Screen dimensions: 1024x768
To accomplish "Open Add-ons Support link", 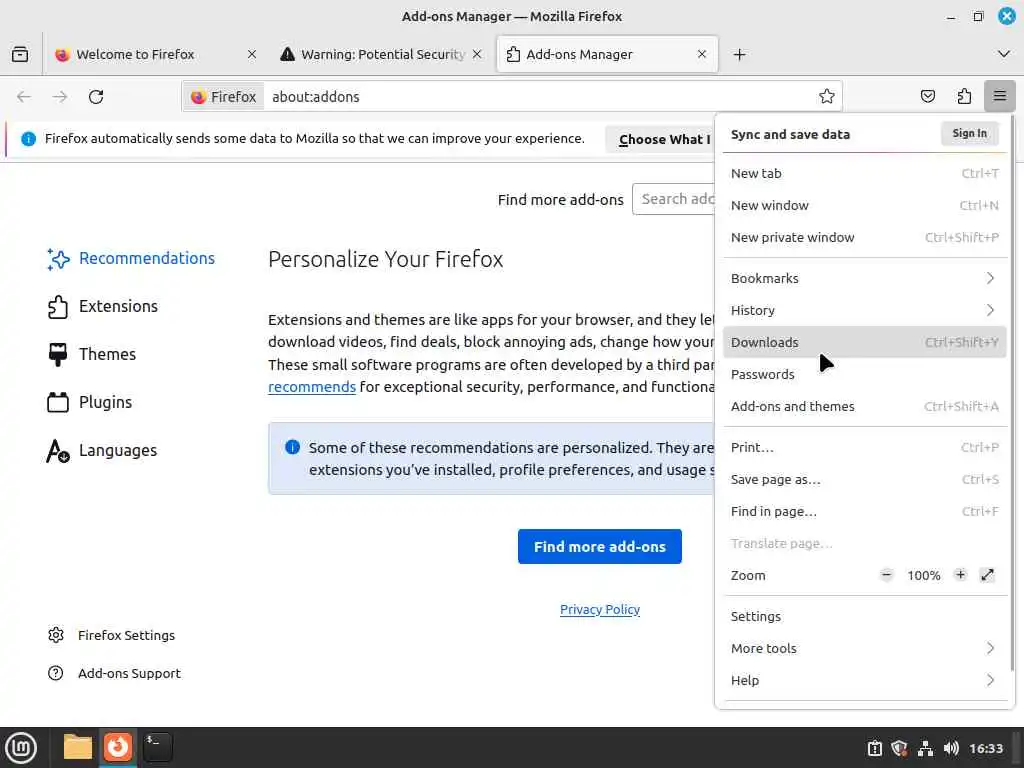I will (114, 673).
